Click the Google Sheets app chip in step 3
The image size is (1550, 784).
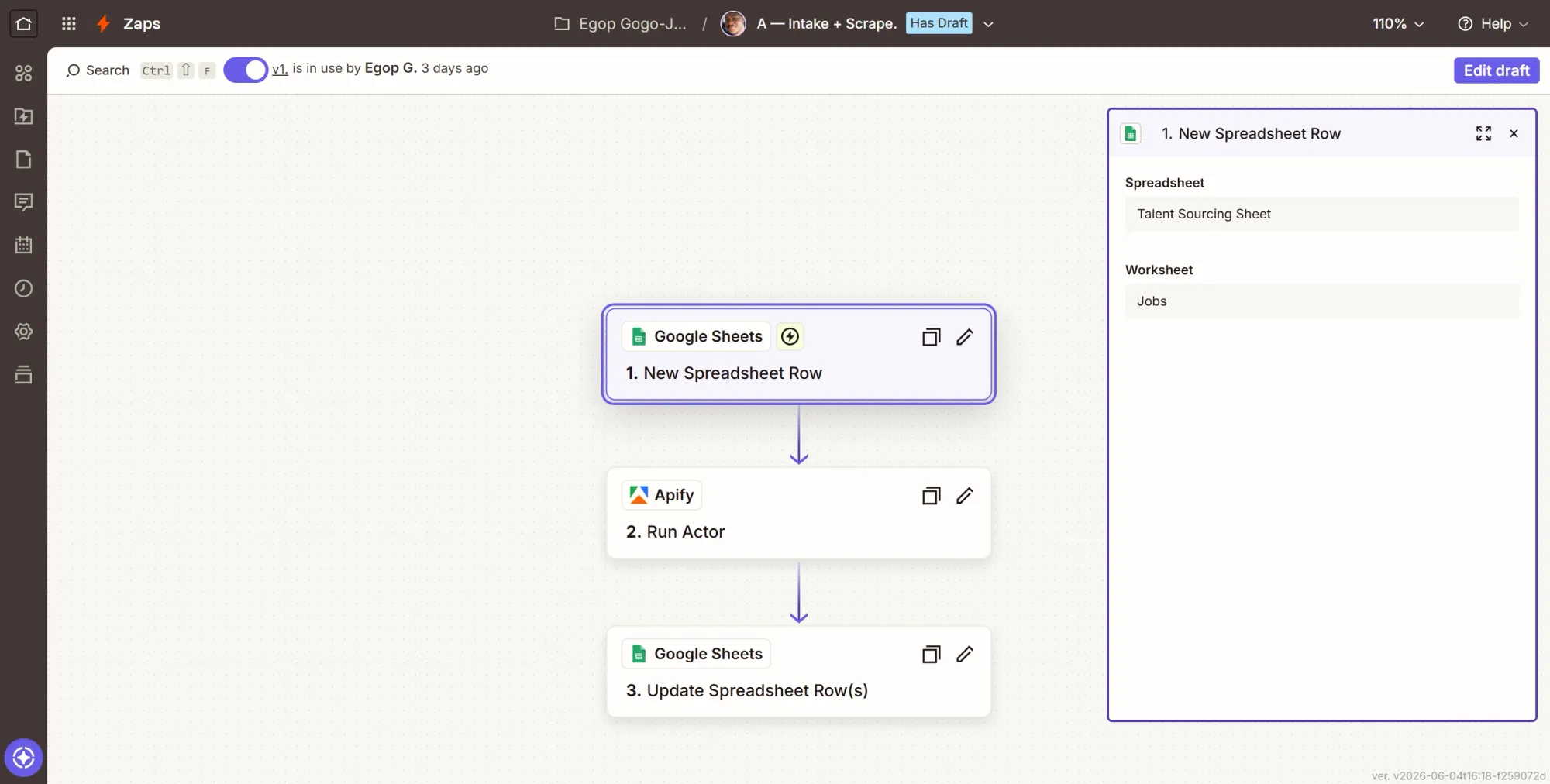coord(696,654)
